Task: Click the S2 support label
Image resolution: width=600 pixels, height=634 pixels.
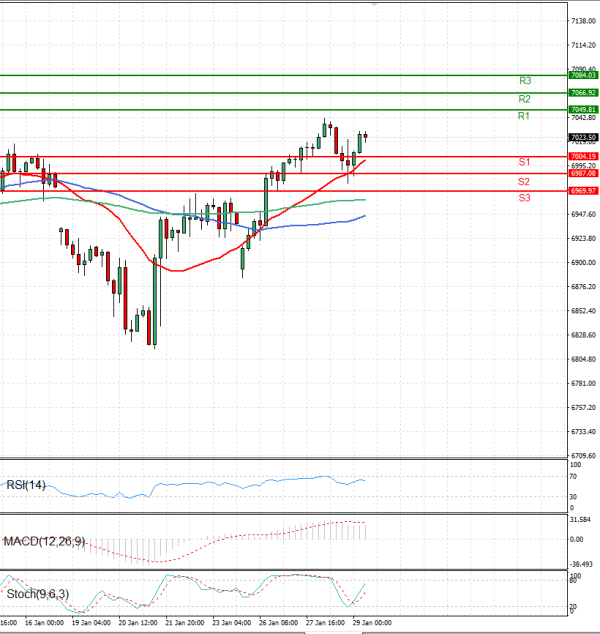Action: click(x=524, y=181)
